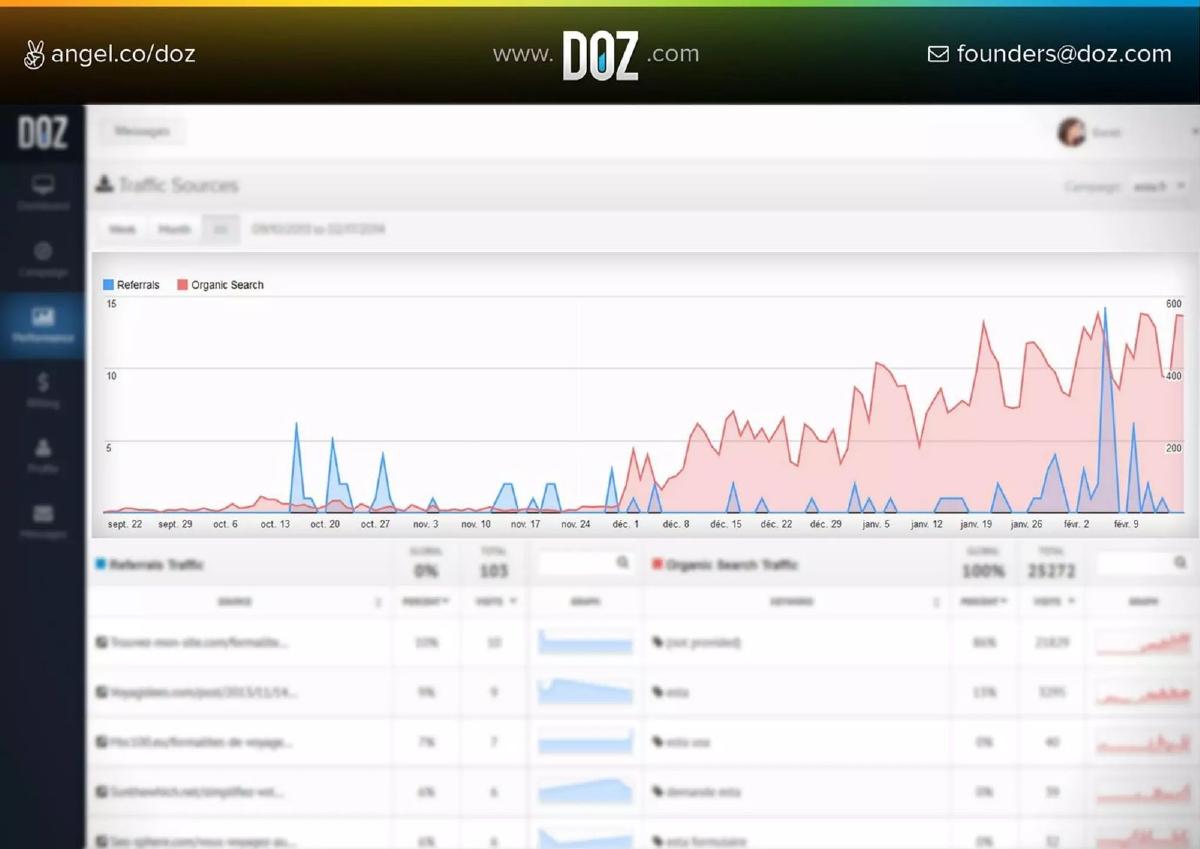Open the www.DOZ.com logo link
The image size is (1200, 849).
597,54
